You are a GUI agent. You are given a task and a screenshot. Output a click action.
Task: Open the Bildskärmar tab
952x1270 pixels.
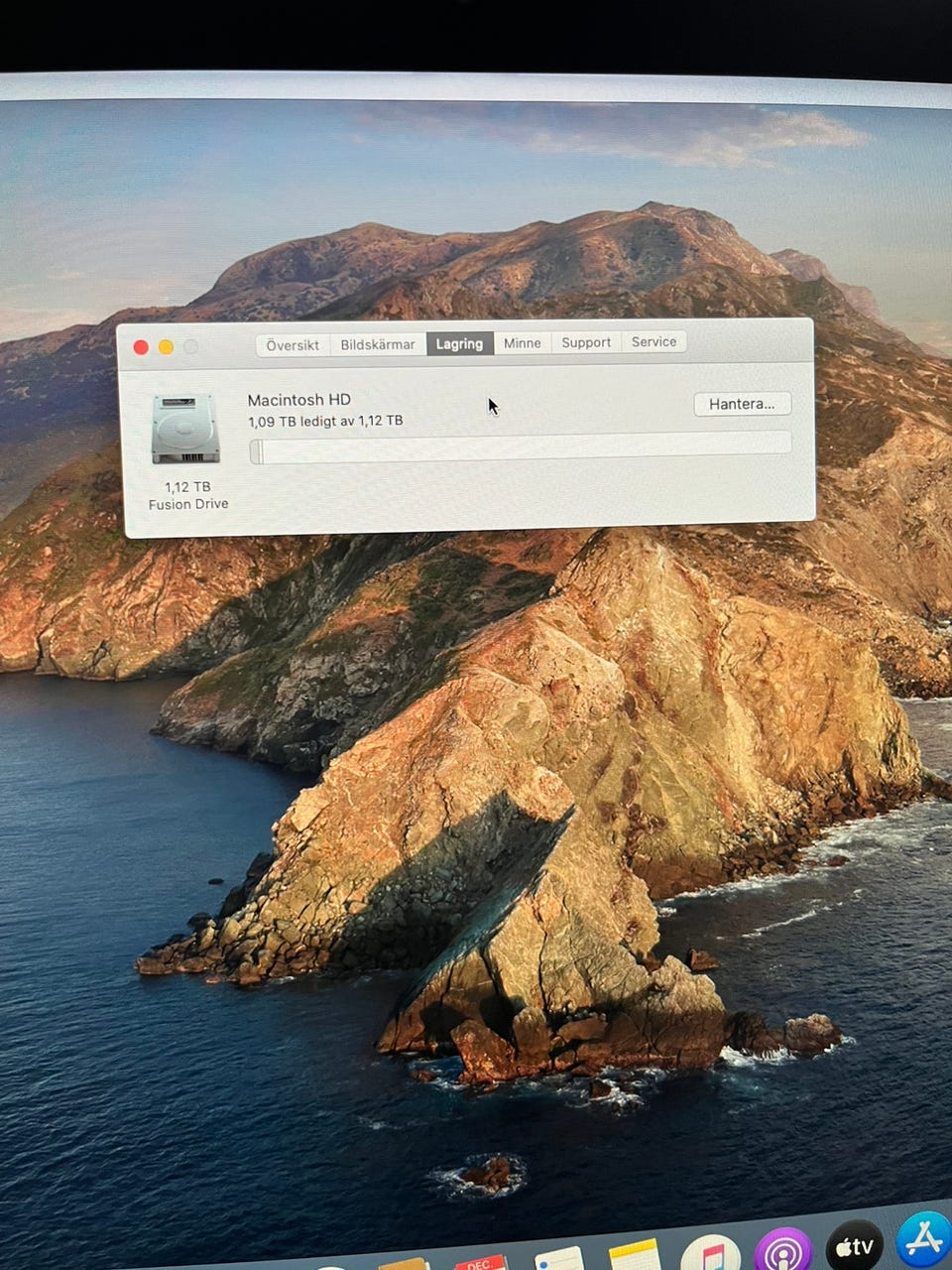pos(378,344)
